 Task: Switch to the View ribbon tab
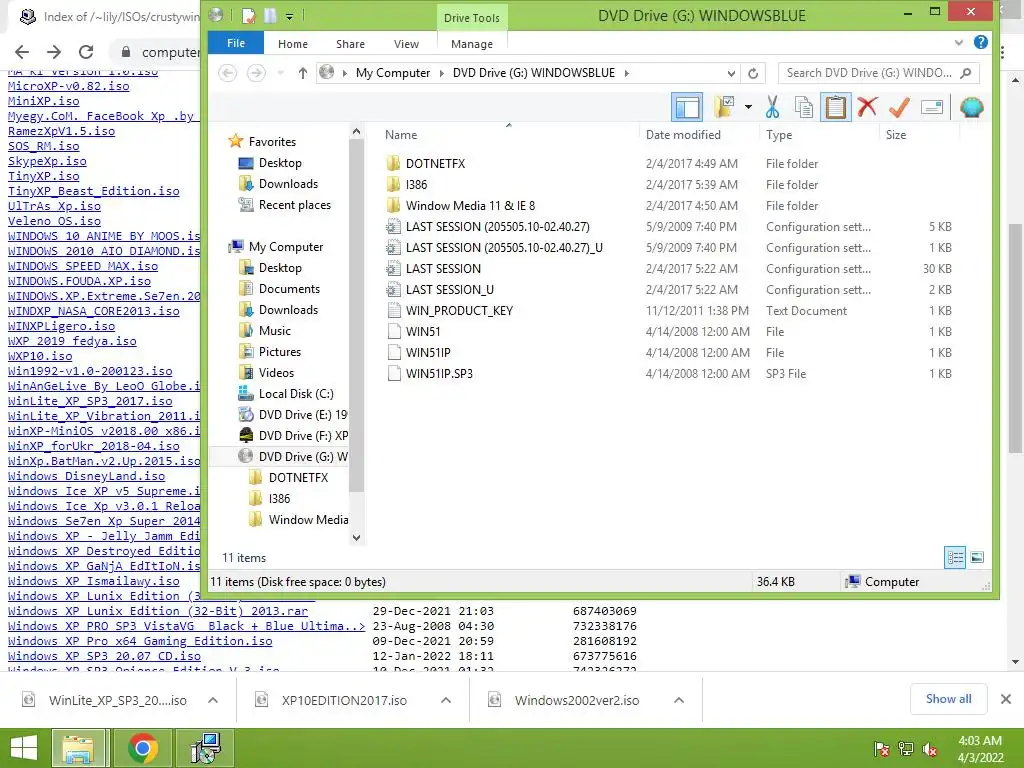pos(406,44)
